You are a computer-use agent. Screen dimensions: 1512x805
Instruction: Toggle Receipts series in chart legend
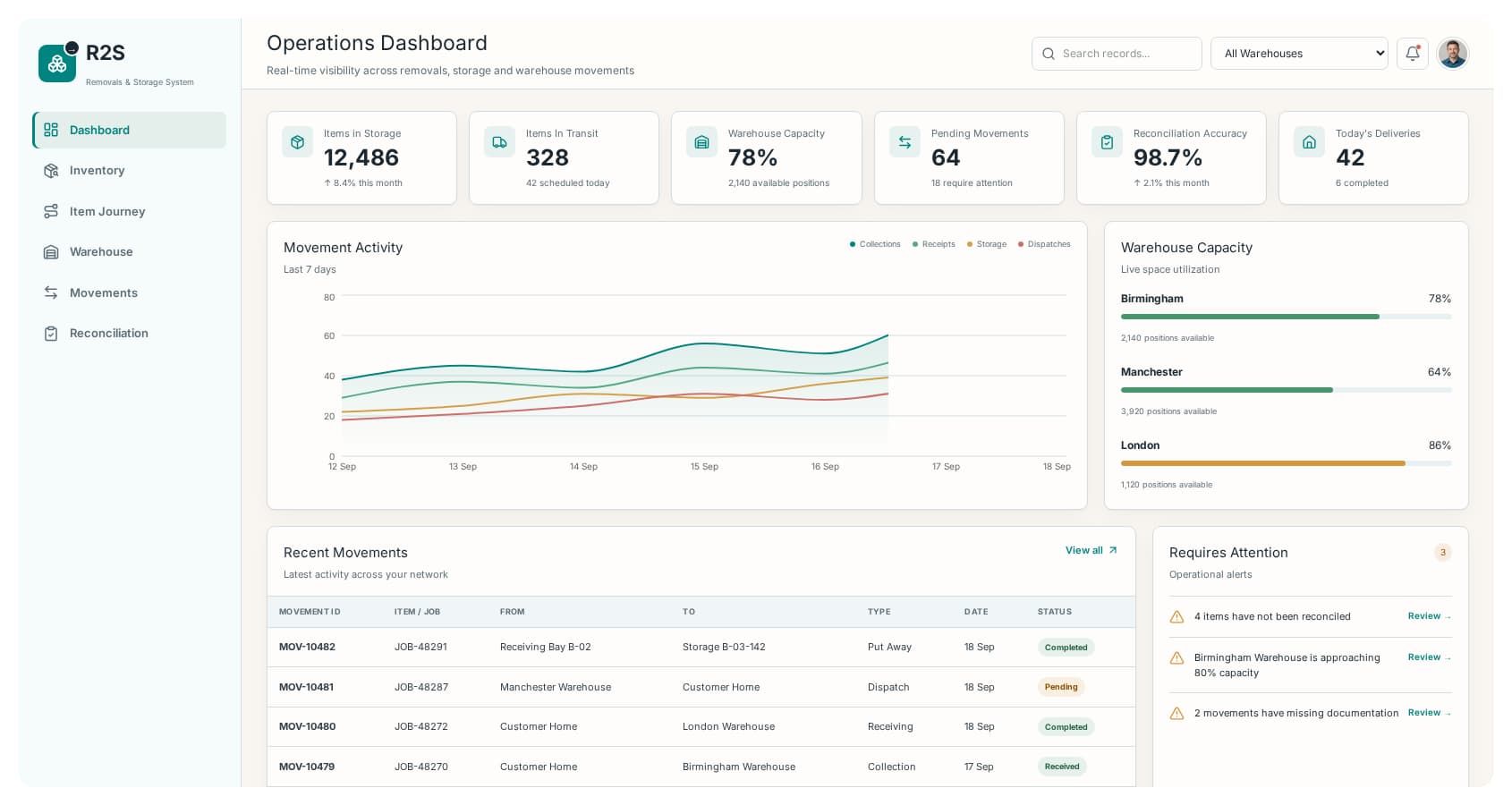933,244
